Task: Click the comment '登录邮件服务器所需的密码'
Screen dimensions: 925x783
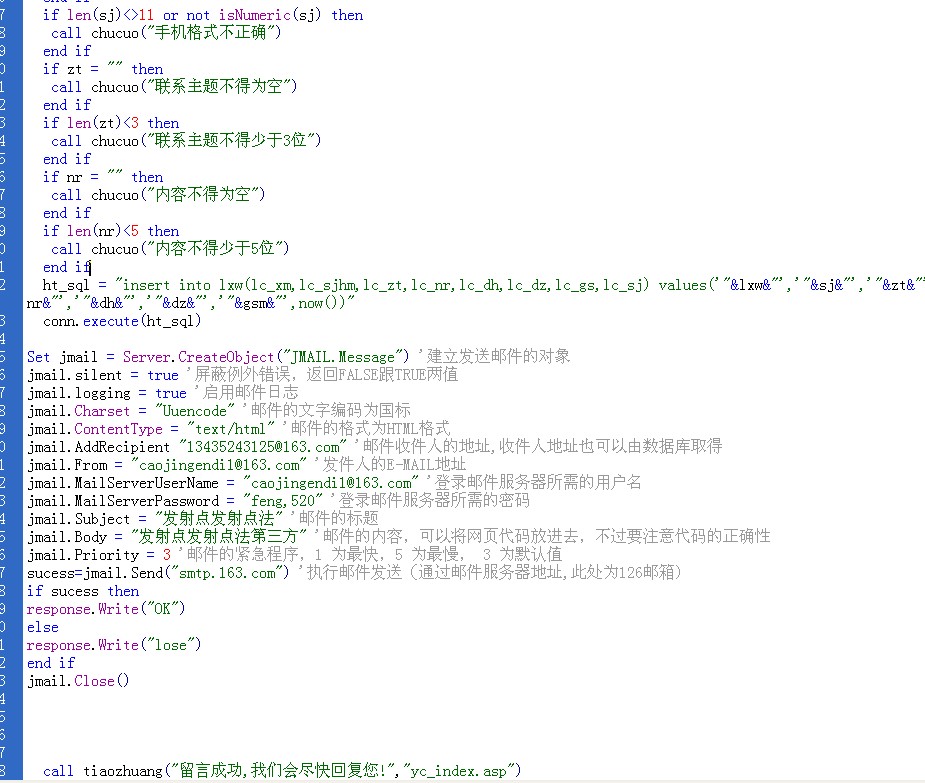Action: (434, 501)
